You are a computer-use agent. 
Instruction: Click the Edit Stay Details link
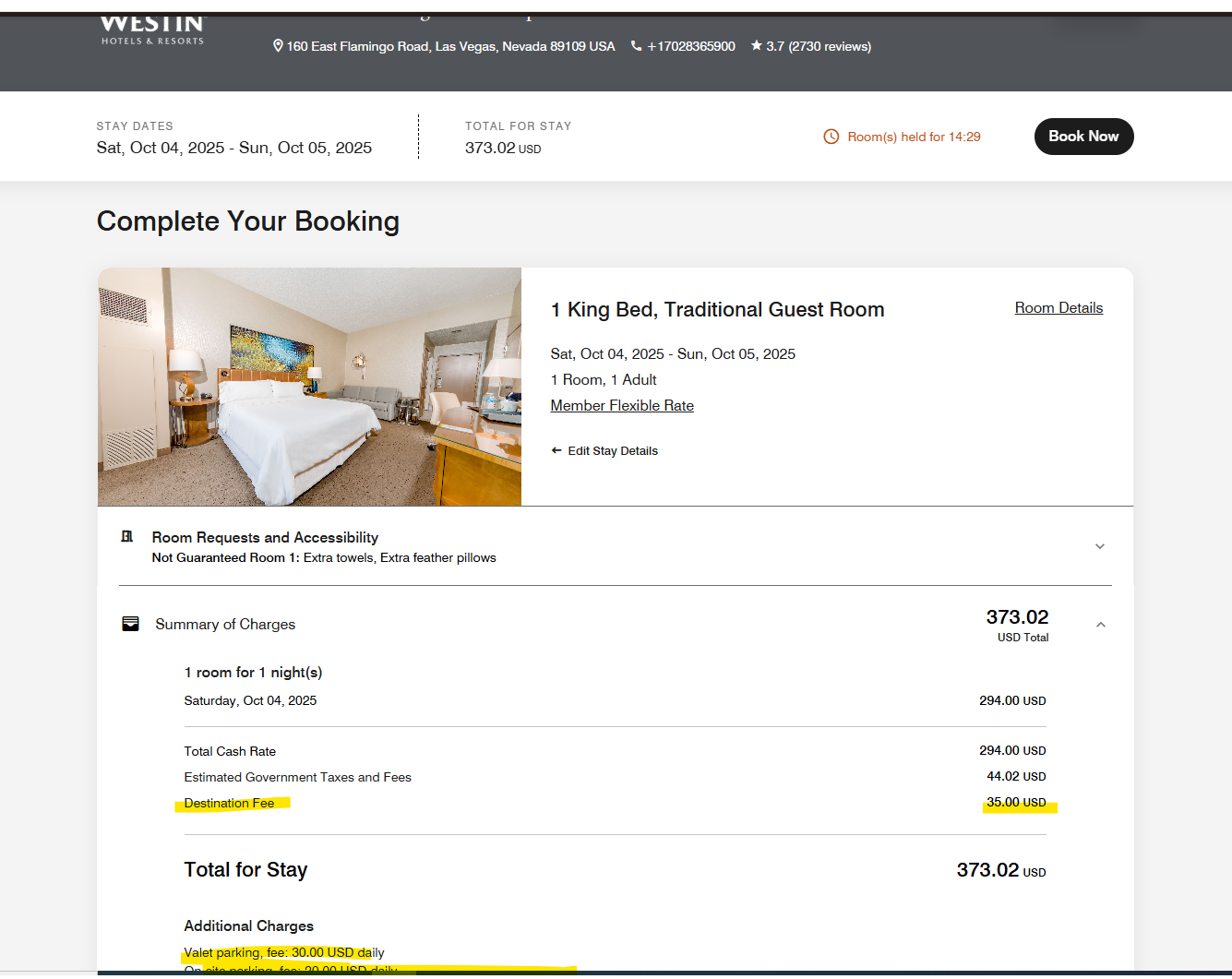click(x=613, y=451)
